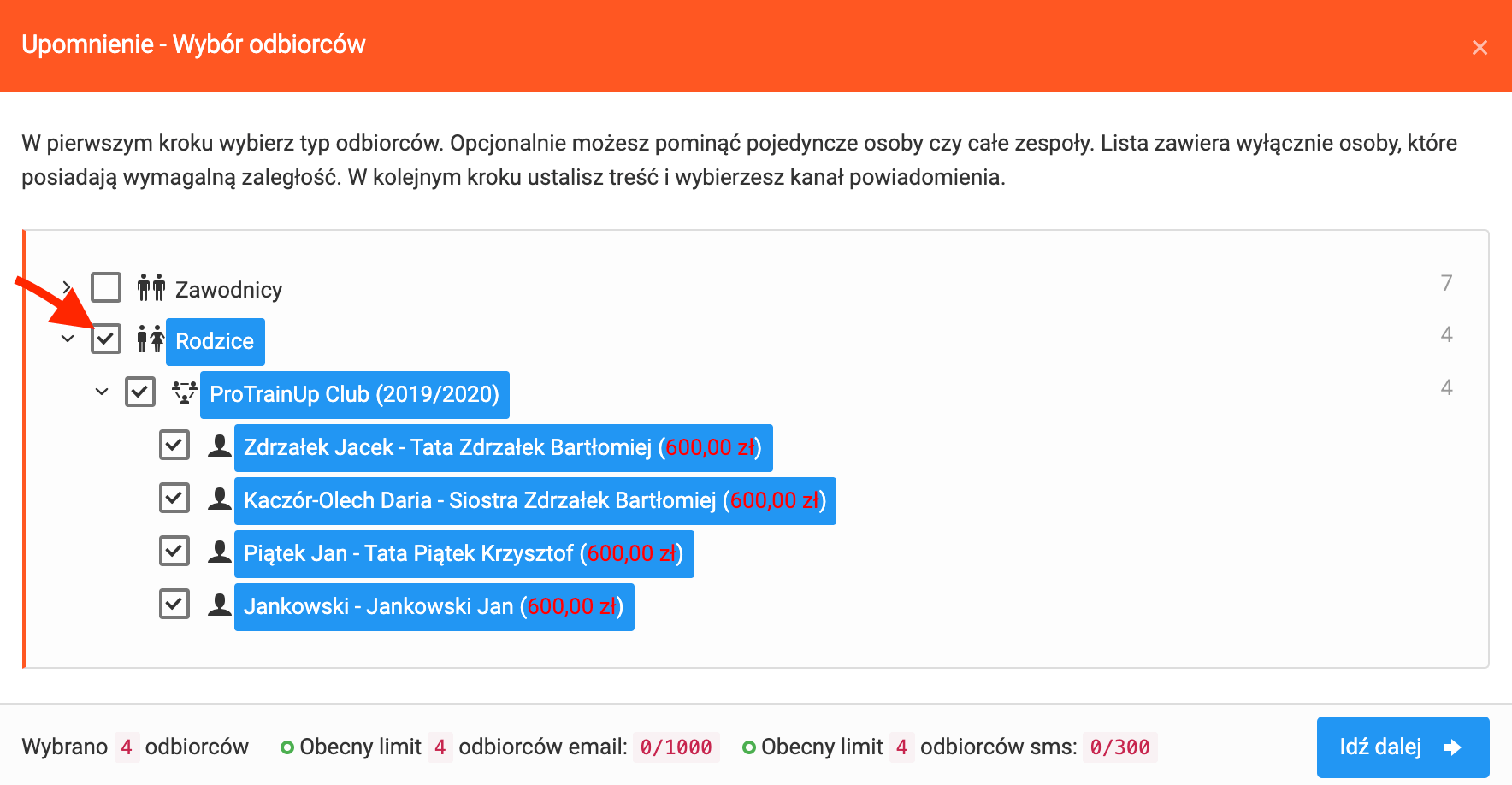The height and width of the screenshot is (785, 1512).
Task: Select the Rodzice tree label
Action: coord(215,341)
